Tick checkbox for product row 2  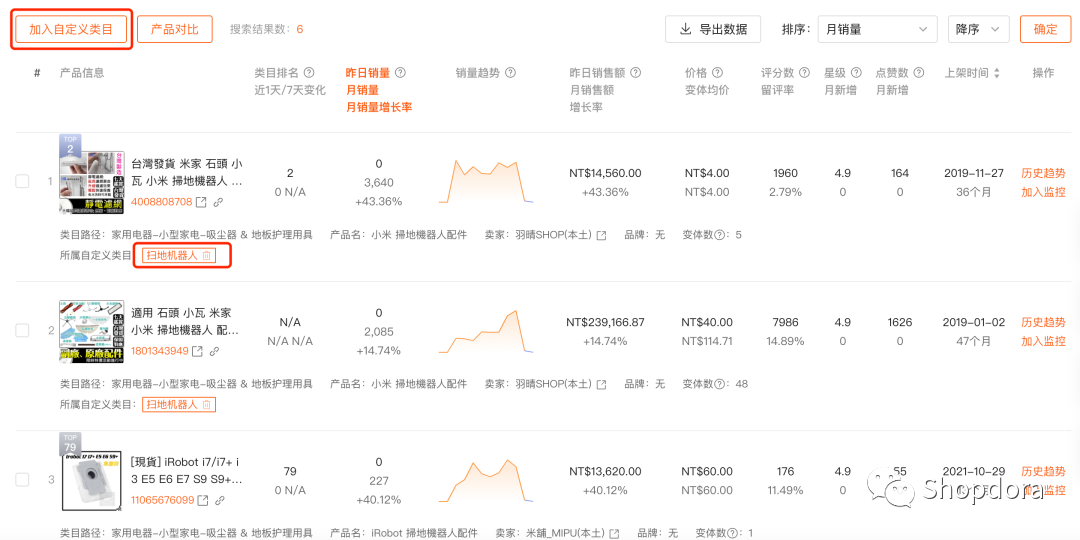[23, 331]
